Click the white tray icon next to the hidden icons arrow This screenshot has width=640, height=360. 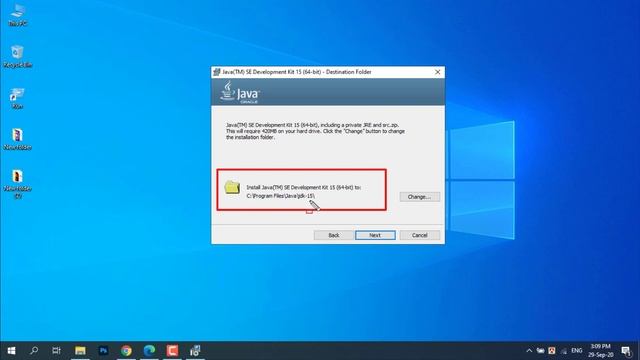pos(540,351)
